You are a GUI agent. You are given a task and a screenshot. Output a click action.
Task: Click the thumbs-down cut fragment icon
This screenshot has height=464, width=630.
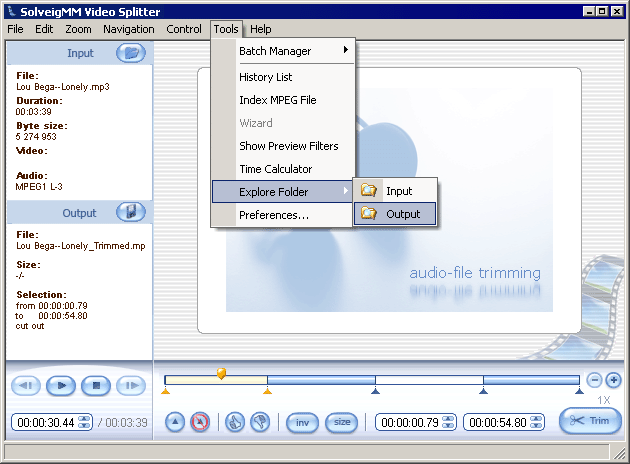260,422
